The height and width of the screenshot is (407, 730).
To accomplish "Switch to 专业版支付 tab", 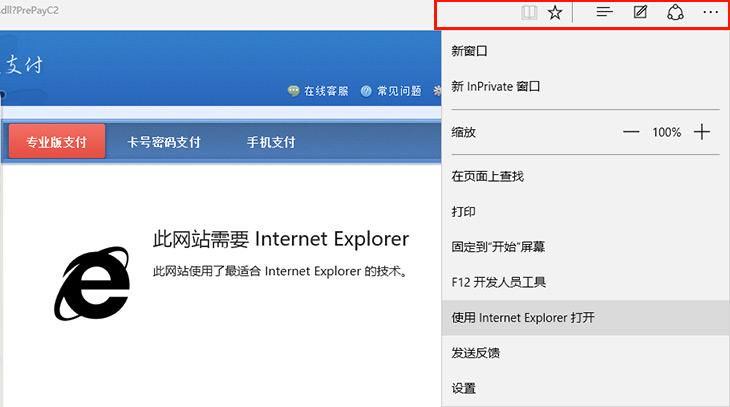I will pos(57,142).
